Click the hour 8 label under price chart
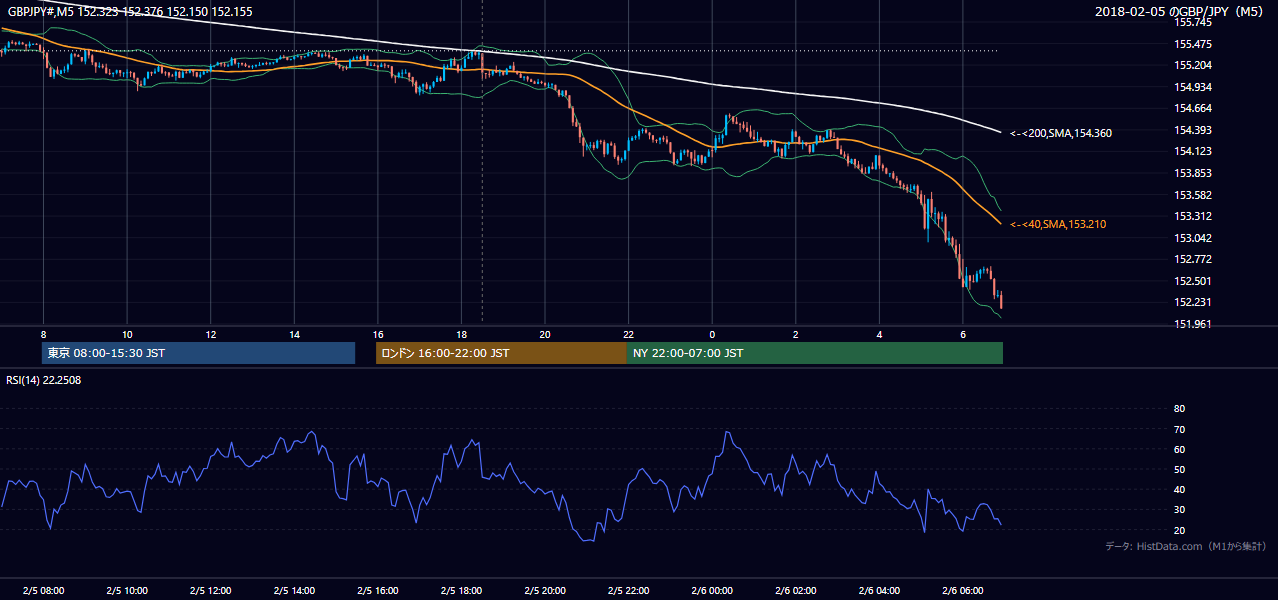 (x=43, y=334)
